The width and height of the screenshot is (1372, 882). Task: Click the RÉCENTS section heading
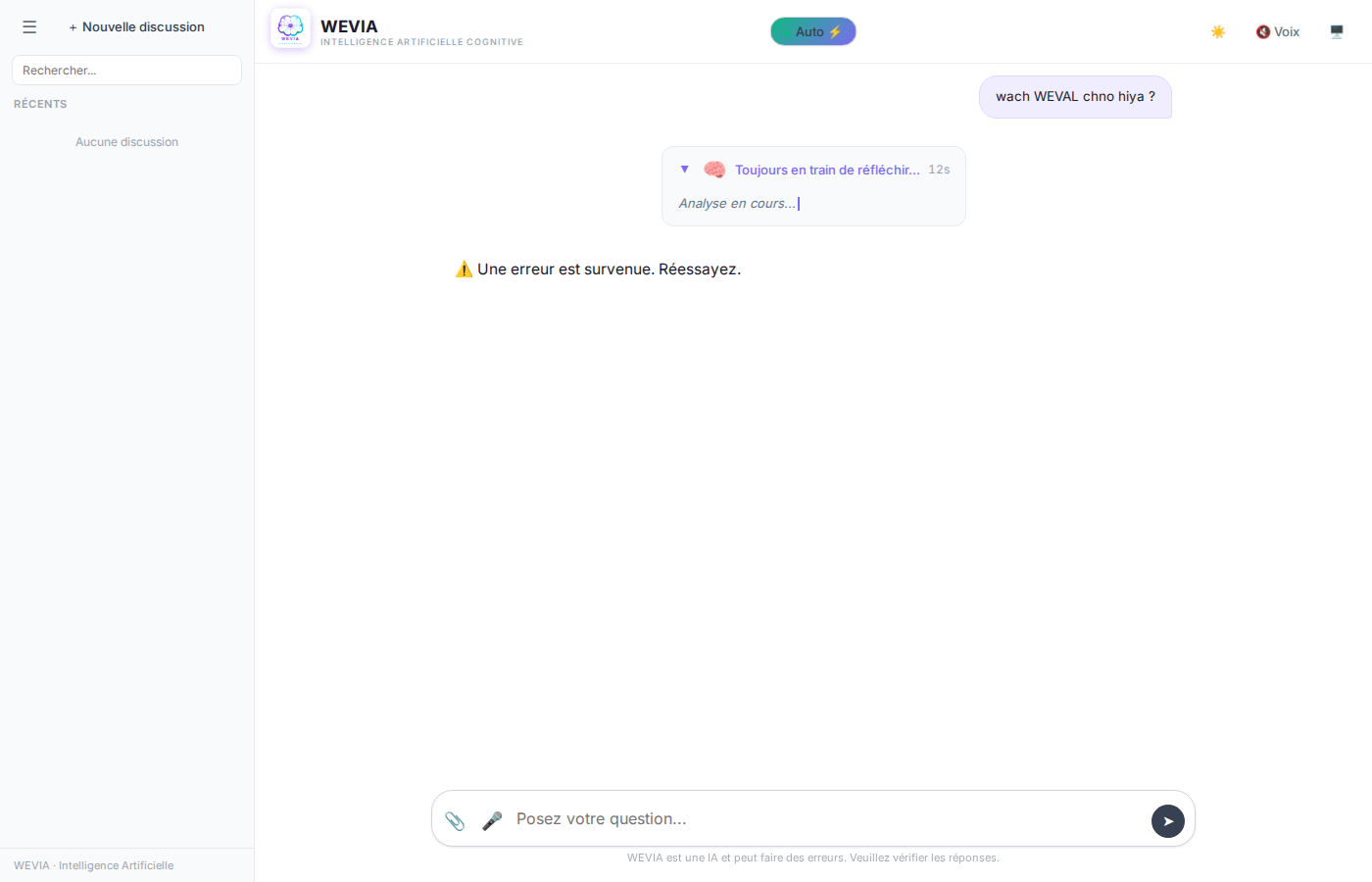point(40,104)
